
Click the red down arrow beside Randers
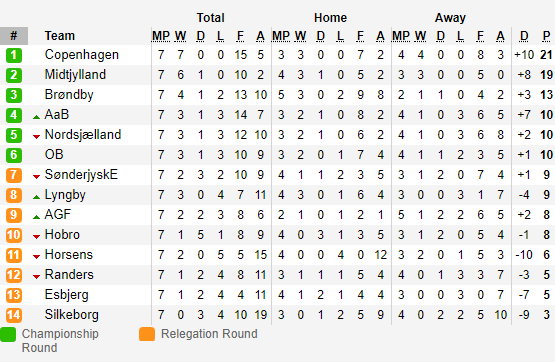click(36, 277)
